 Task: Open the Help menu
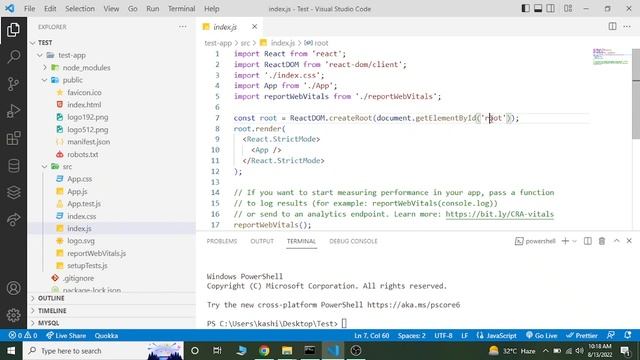211,9
